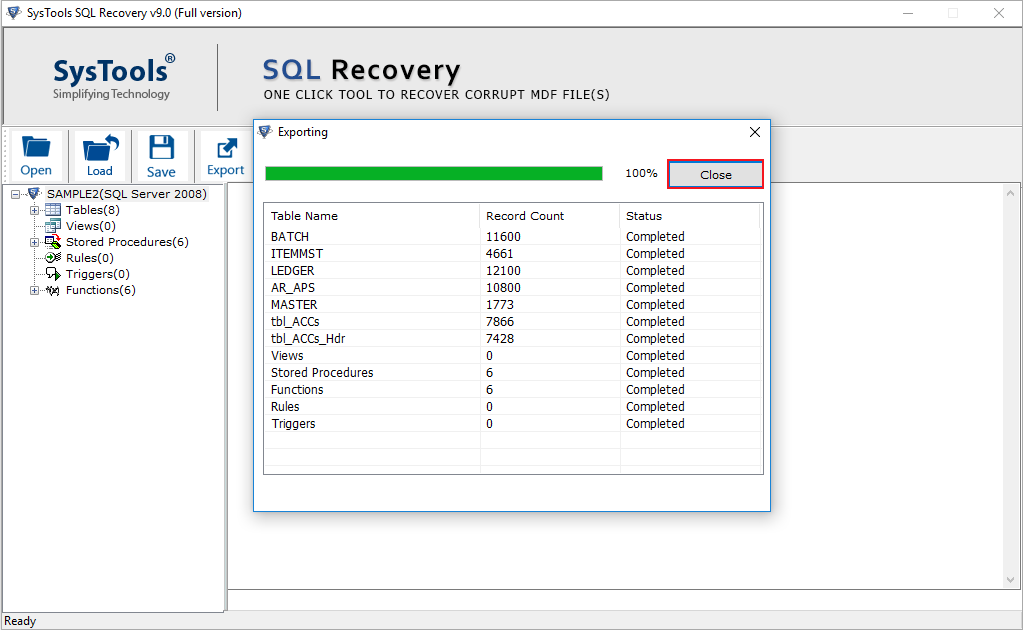
Task: Click the Record Count column header
Action: [549, 216]
